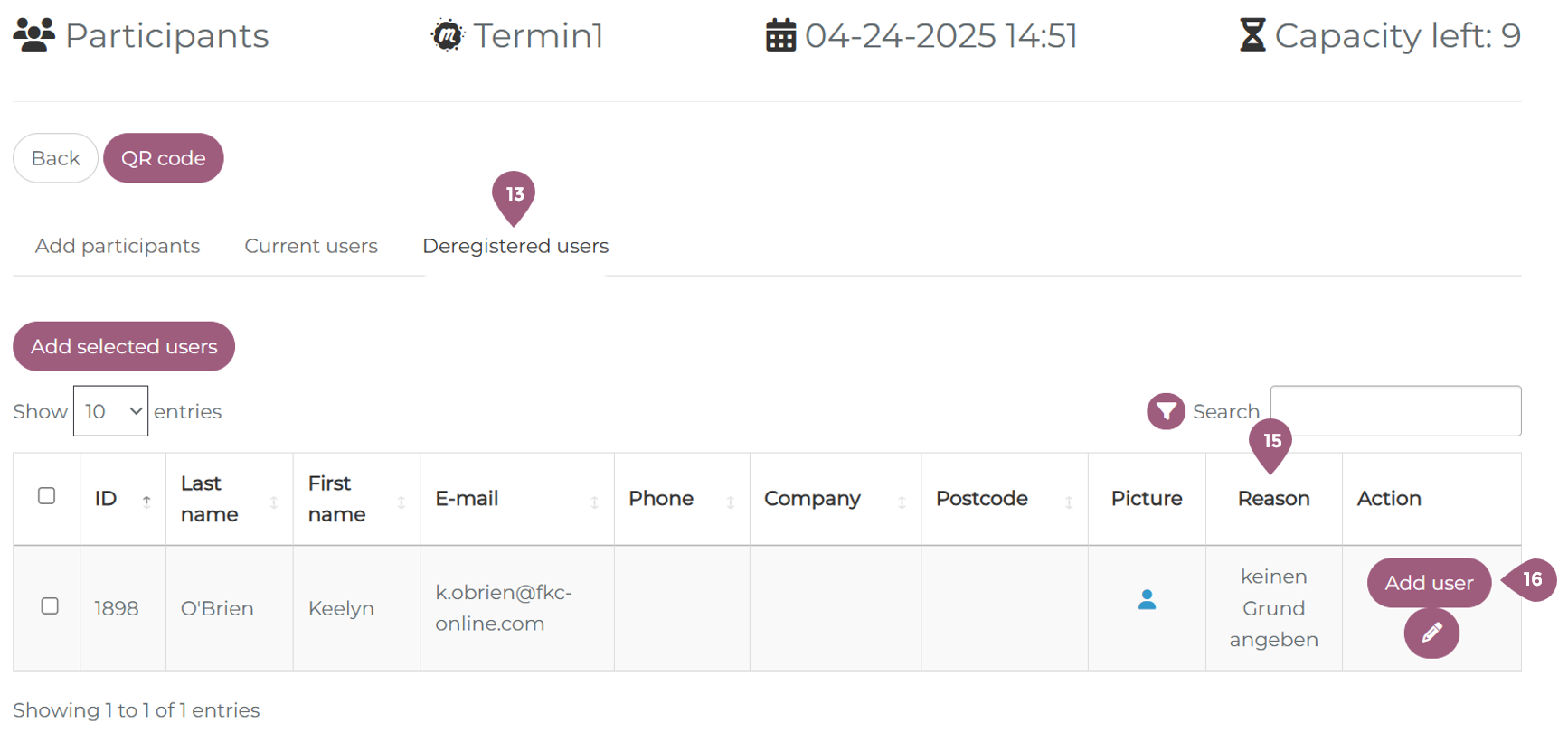Click the Add selected users button
This screenshot has width=1568, height=732.
(x=124, y=346)
